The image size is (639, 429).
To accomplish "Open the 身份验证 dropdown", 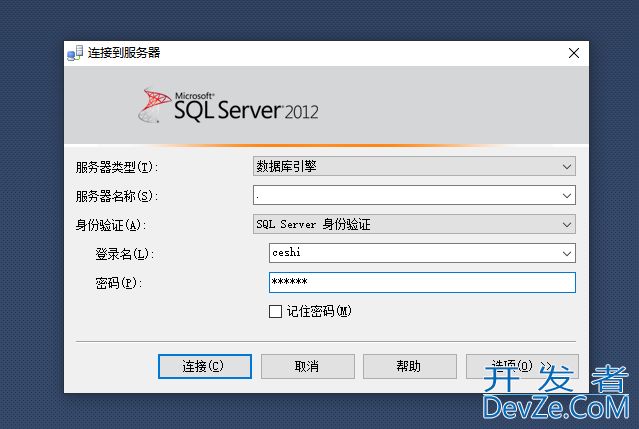I will 414,224.
